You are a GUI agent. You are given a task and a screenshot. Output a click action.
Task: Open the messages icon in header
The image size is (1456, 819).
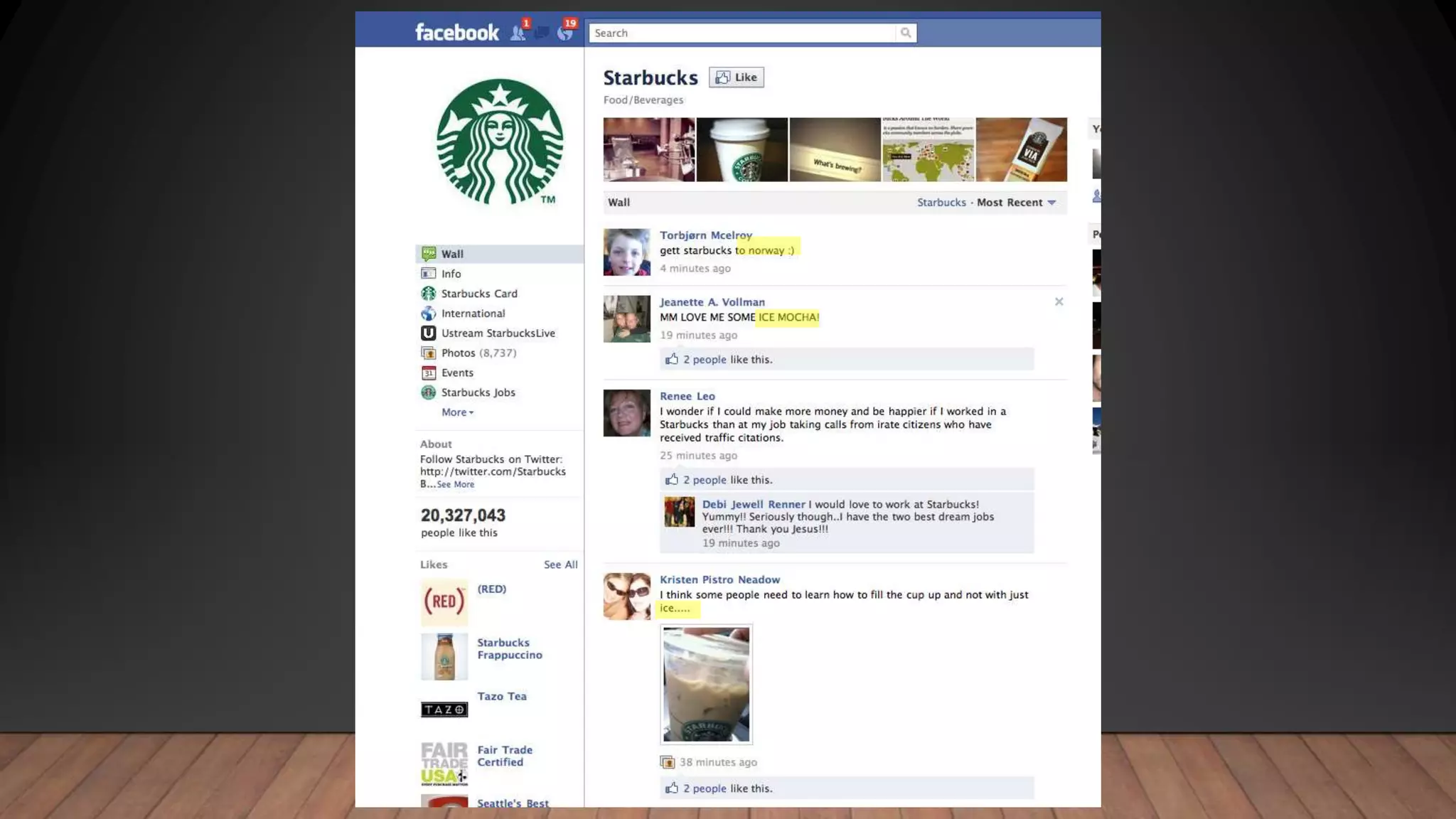click(x=542, y=33)
